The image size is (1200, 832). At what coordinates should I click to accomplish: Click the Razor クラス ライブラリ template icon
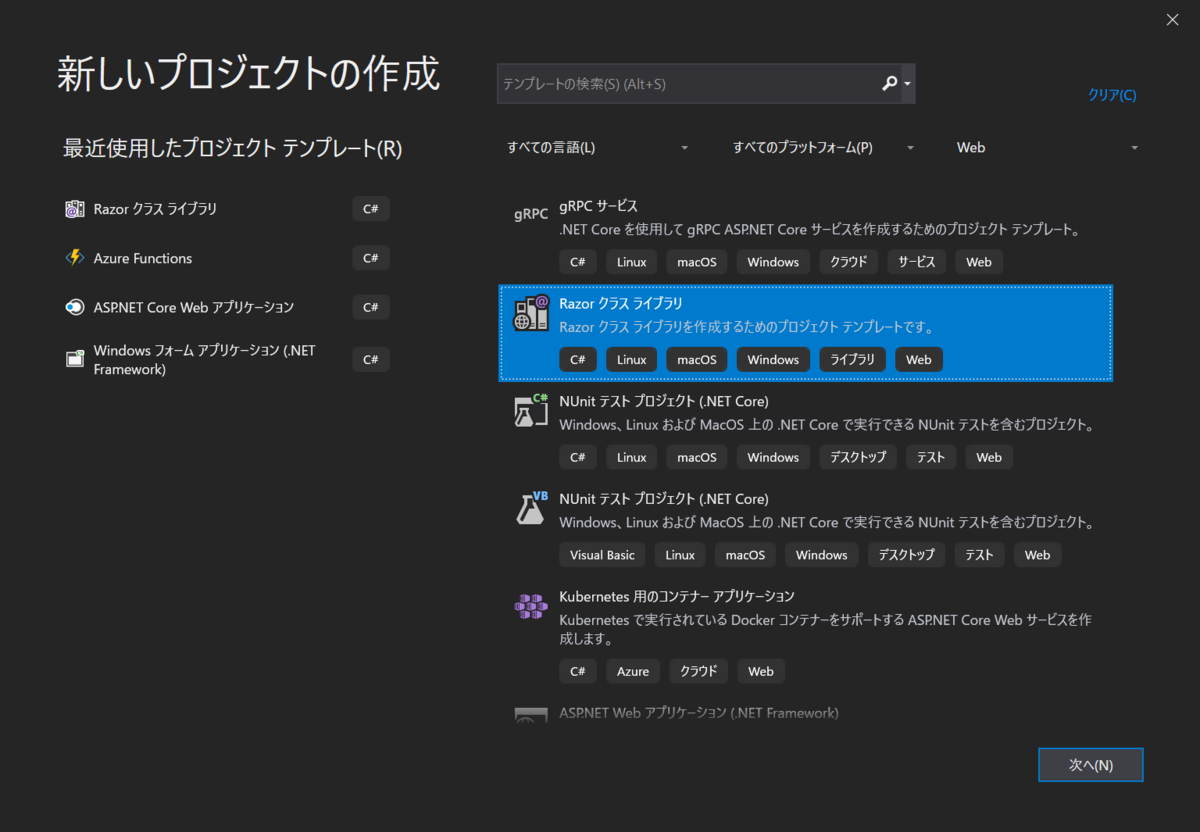coord(530,313)
